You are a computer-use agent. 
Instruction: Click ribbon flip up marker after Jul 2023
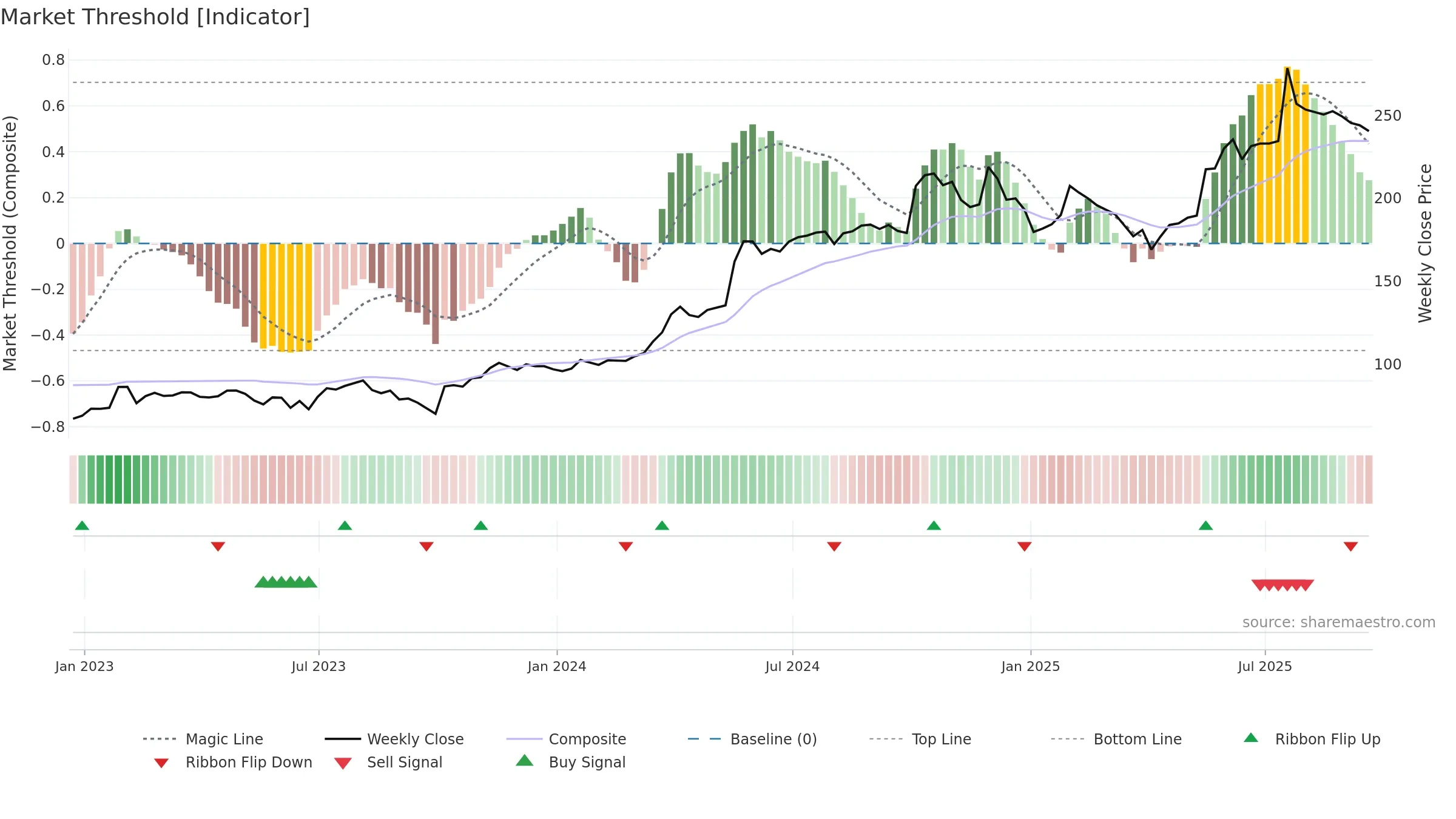point(345,525)
